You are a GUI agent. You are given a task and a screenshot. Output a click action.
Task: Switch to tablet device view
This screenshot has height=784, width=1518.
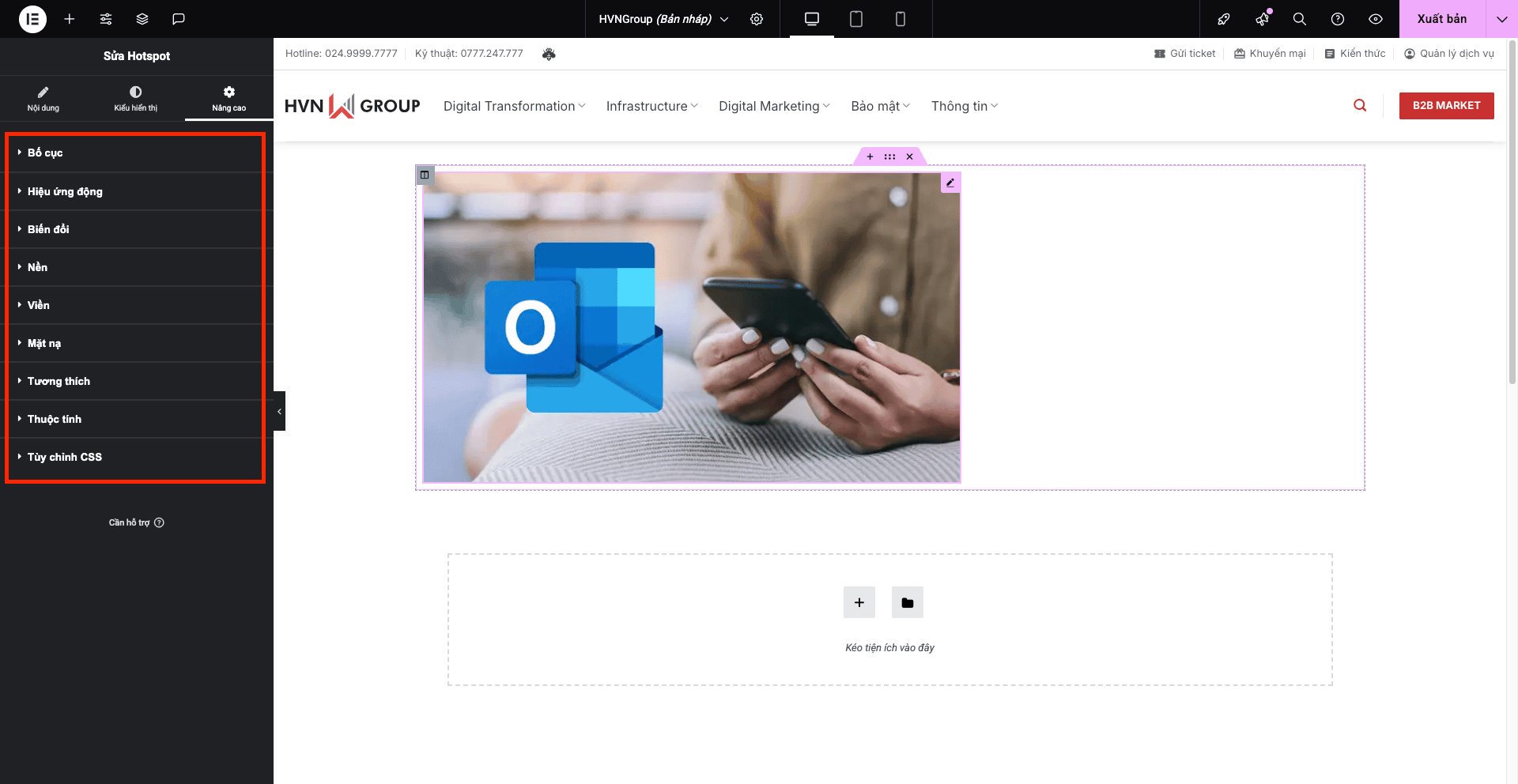click(x=856, y=19)
